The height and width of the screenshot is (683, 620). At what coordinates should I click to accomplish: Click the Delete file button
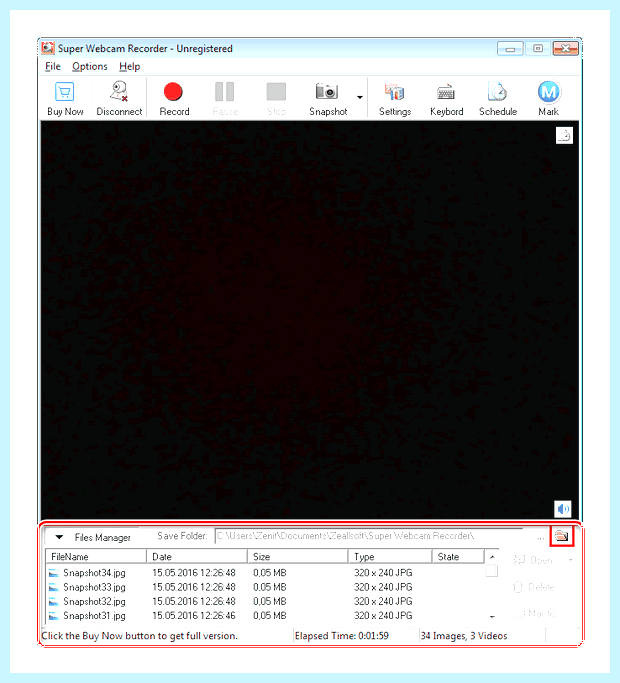pos(533,587)
